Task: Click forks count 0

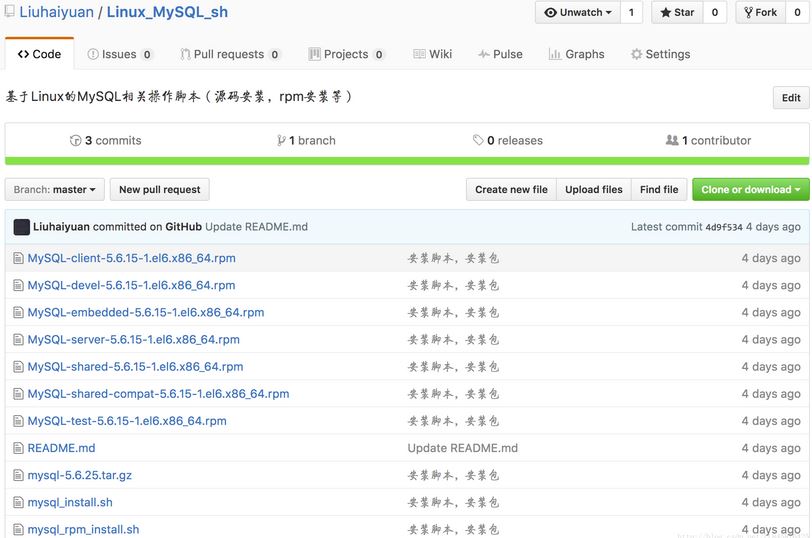Action: 797,12
